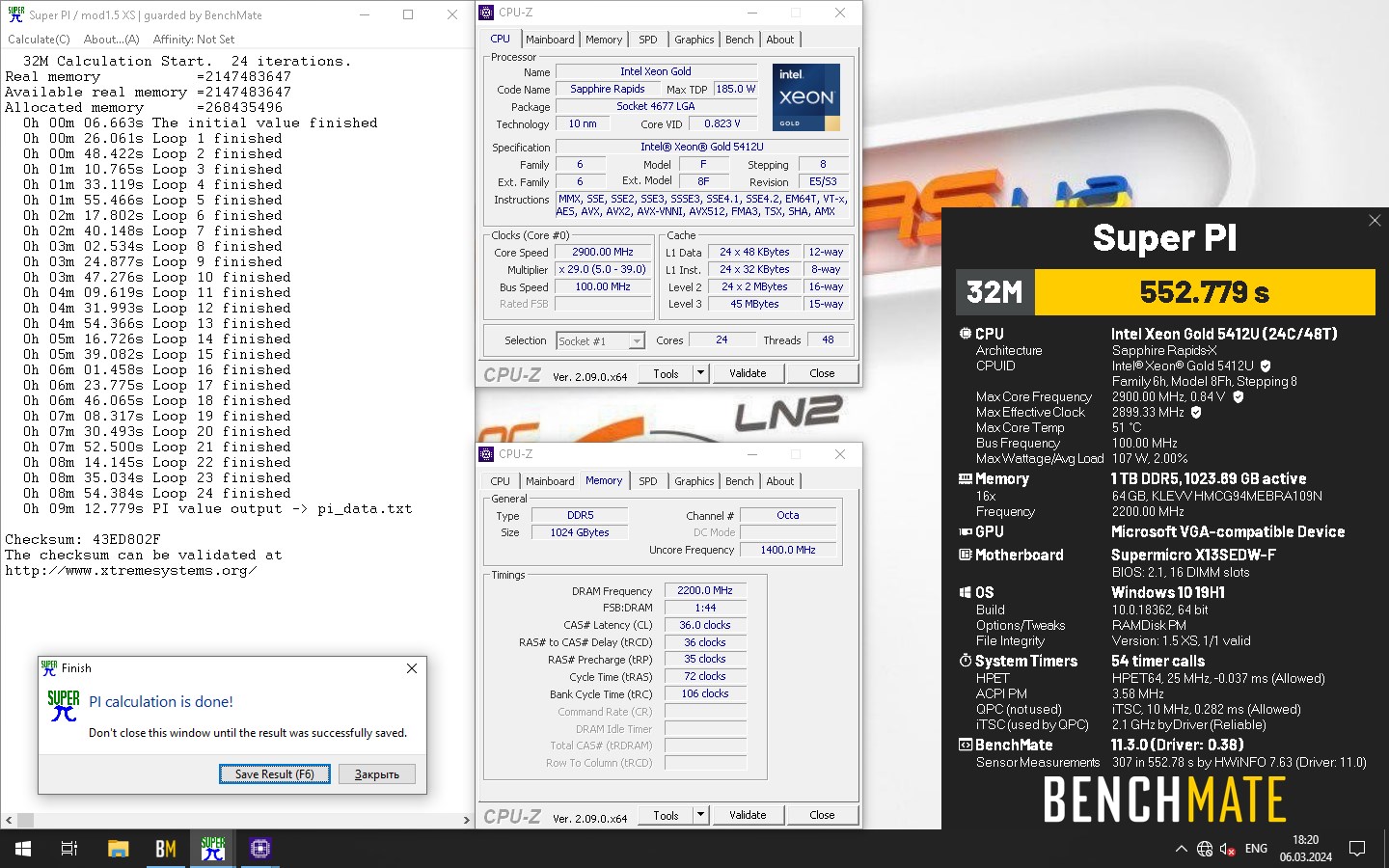1389x868 pixels.
Task: Open the Windows Start menu
Action: pyautogui.click(x=23, y=849)
